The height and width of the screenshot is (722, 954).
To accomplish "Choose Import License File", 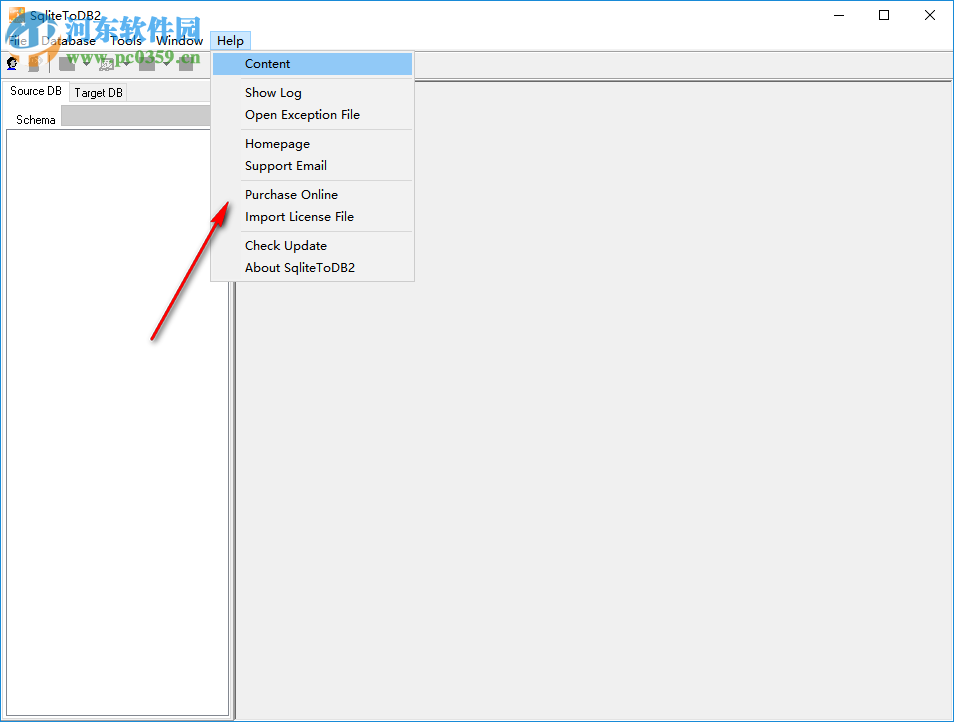I will (x=312, y=217).
